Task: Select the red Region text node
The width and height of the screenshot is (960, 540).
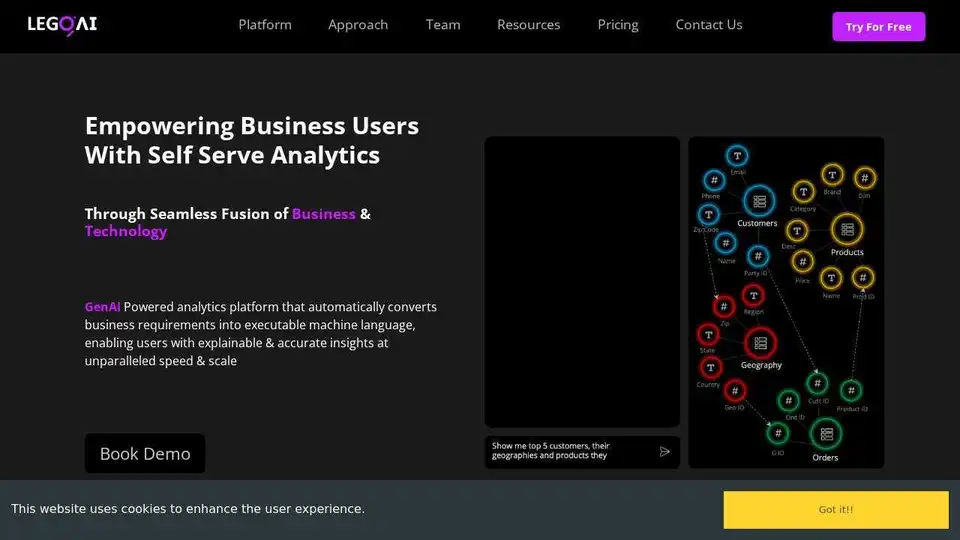Action: (x=753, y=295)
